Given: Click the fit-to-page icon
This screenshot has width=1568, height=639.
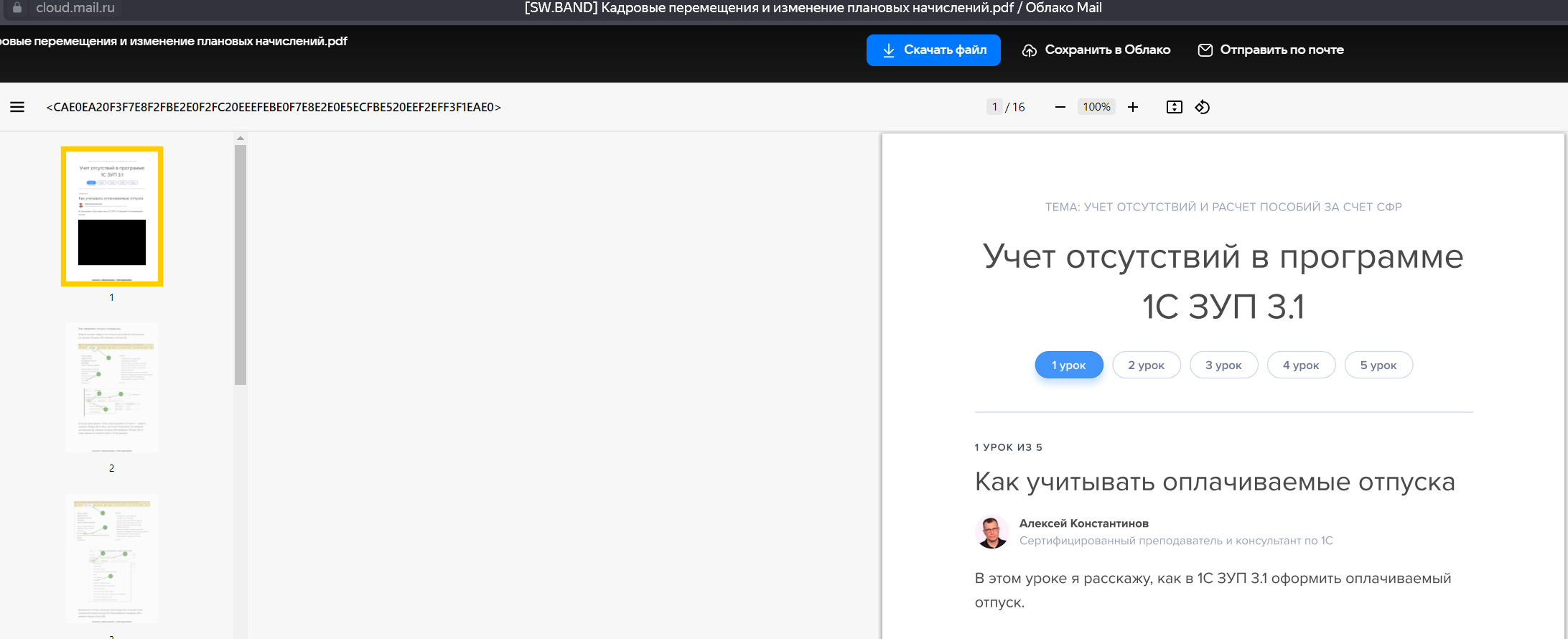Looking at the screenshot, I should [1175, 107].
